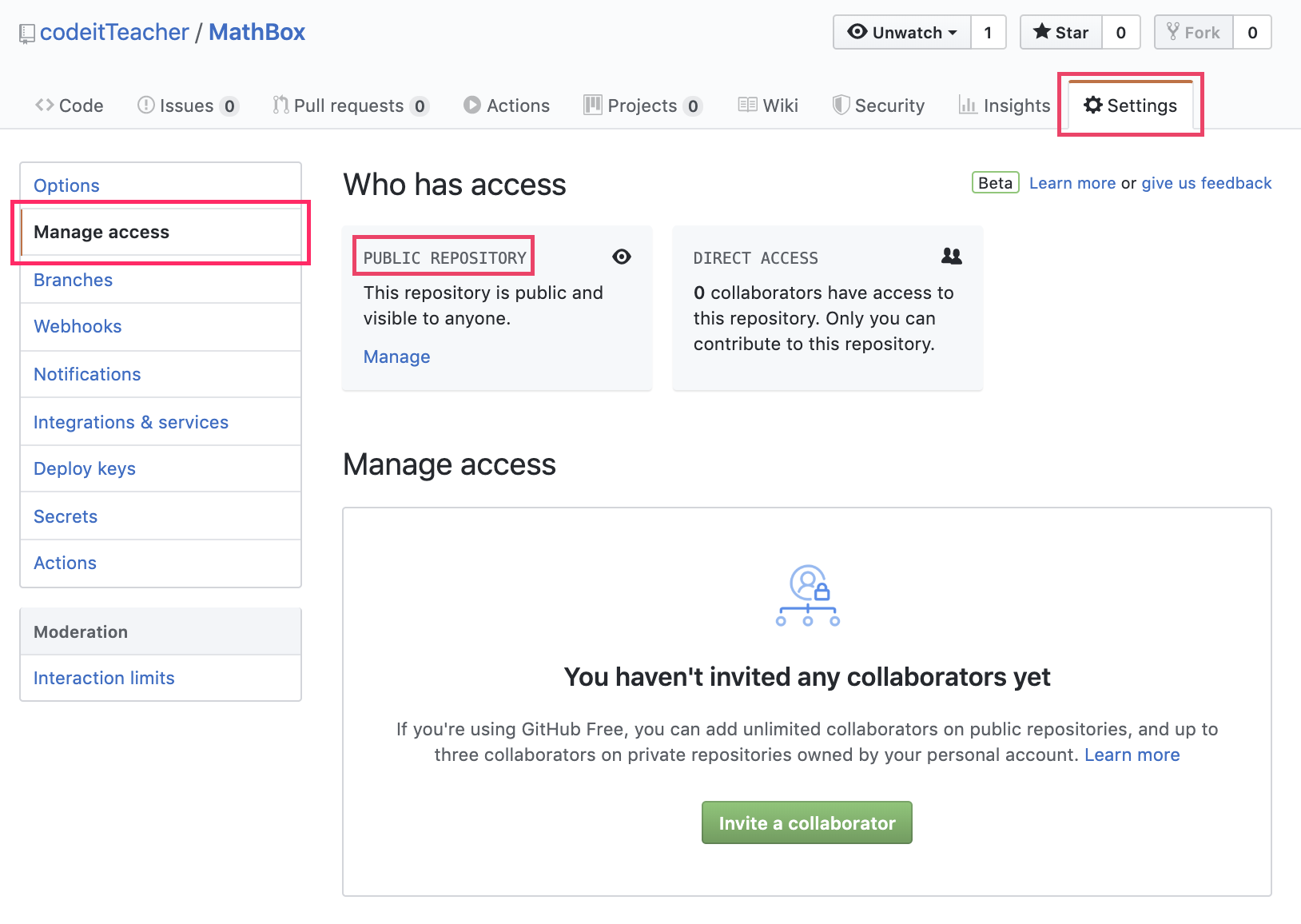The image size is (1301, 924).
Task: Open Interaction limits under Moderation
Action: click(161, 678)
